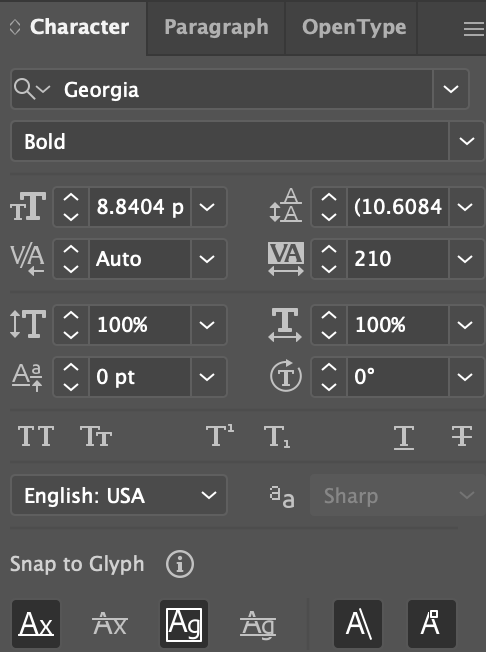Image resolution: width=486 pixels, height=652 pixels.
Task: Click the Snap to Glyph info icon
Action: point(180,564)
